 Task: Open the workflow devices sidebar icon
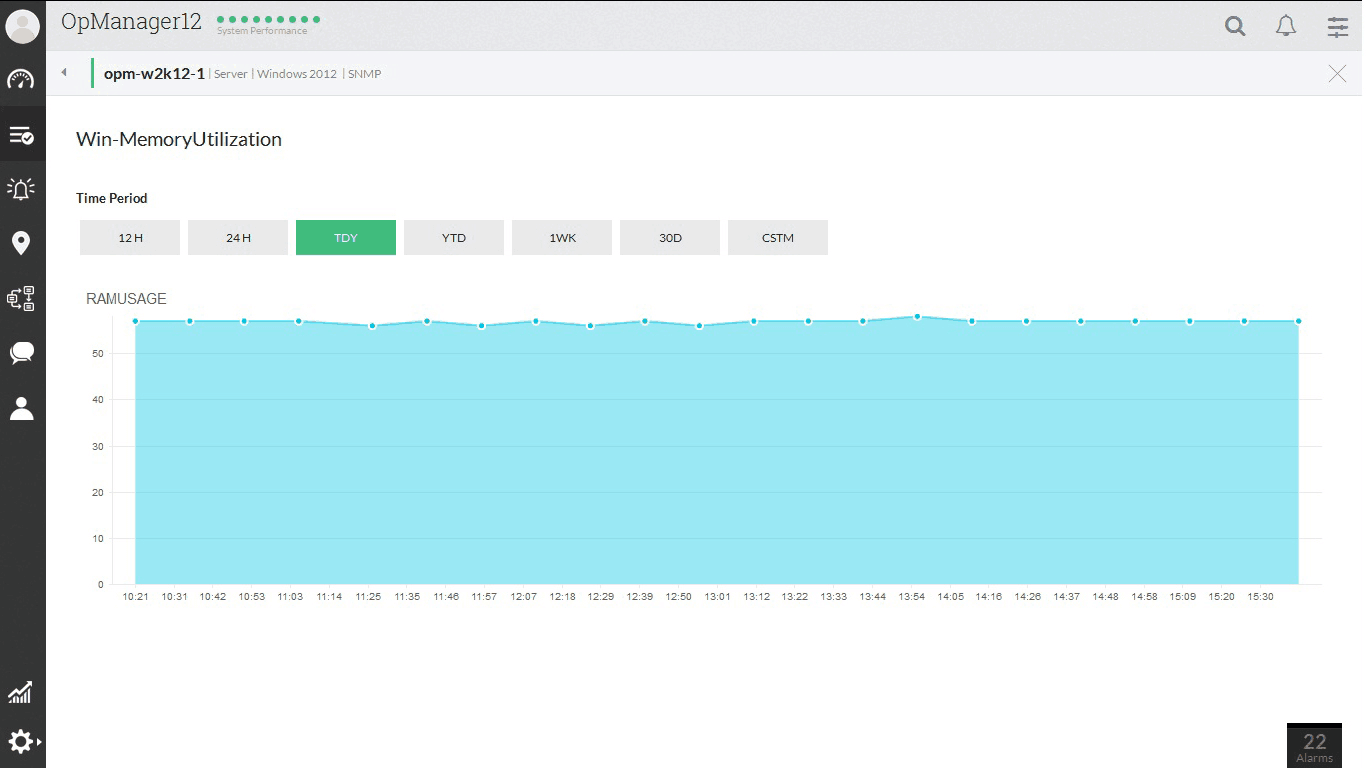[x=21, y=298]
